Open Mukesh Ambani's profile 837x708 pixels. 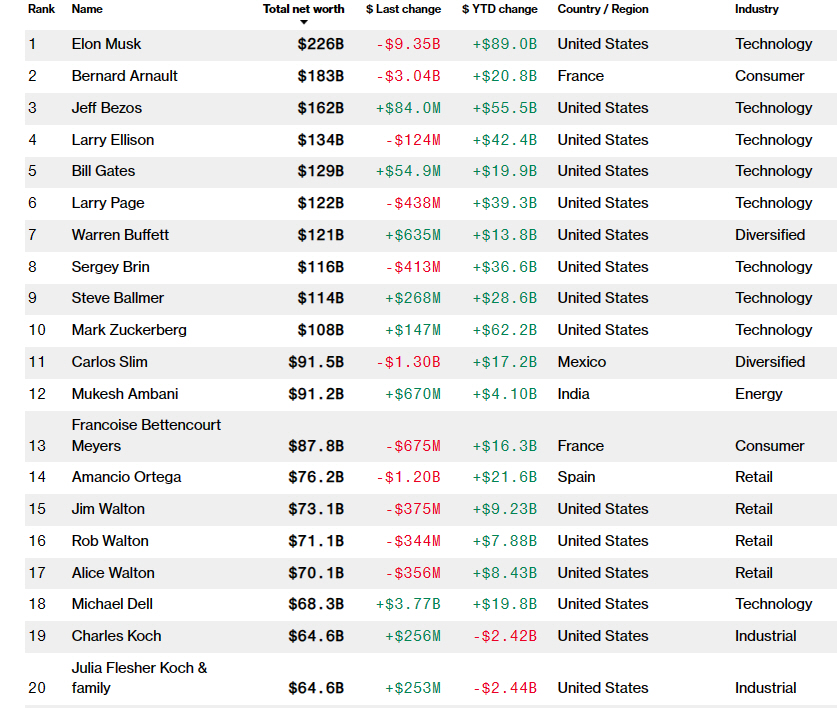point(125,394)
